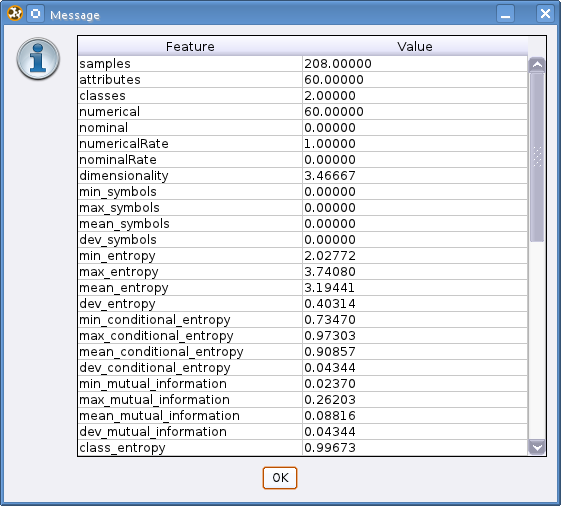Image resolution: width=561 pixels, height=506 pixels.
Task: Click the window menu icon beside Message
Action: 35,14
